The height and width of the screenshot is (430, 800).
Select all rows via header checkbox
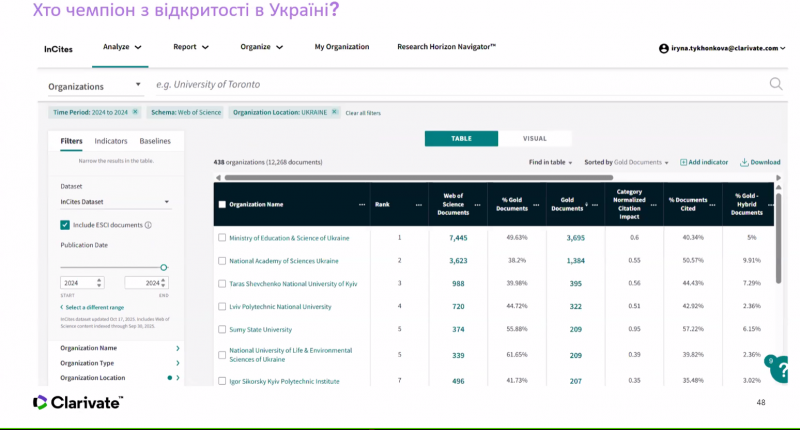click(x=222, y=204)
